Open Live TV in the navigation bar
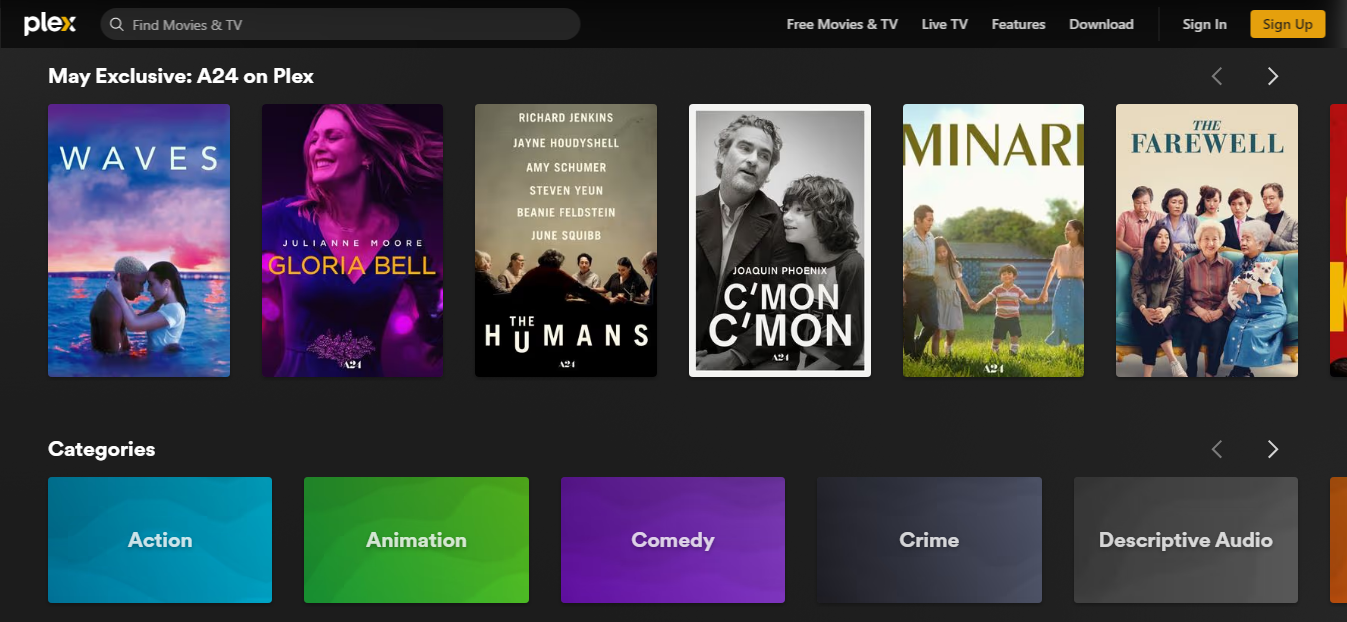1347x622 pixels. point(945,24)
